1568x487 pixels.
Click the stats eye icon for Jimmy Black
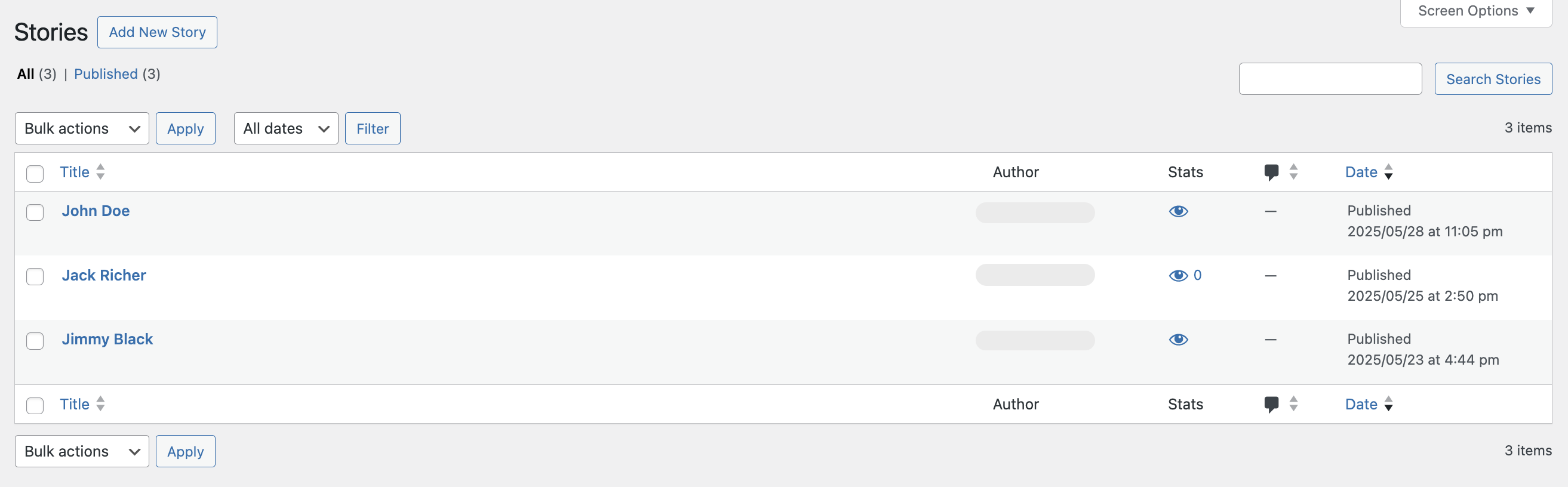point(1179,340)
